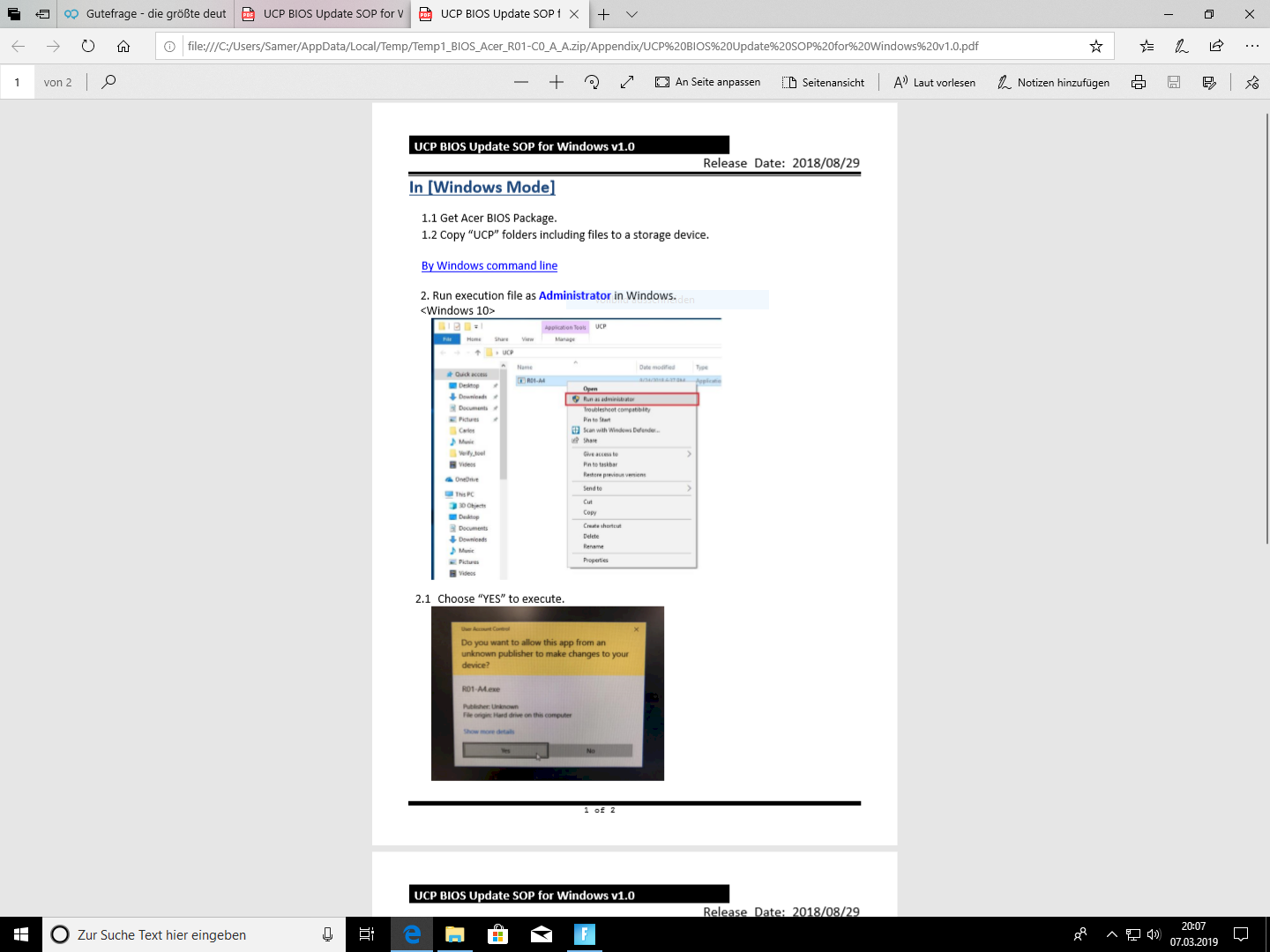The image size is (1270, 952).
Task: Open the network icon in the tray
Action: pos(1133,934)
